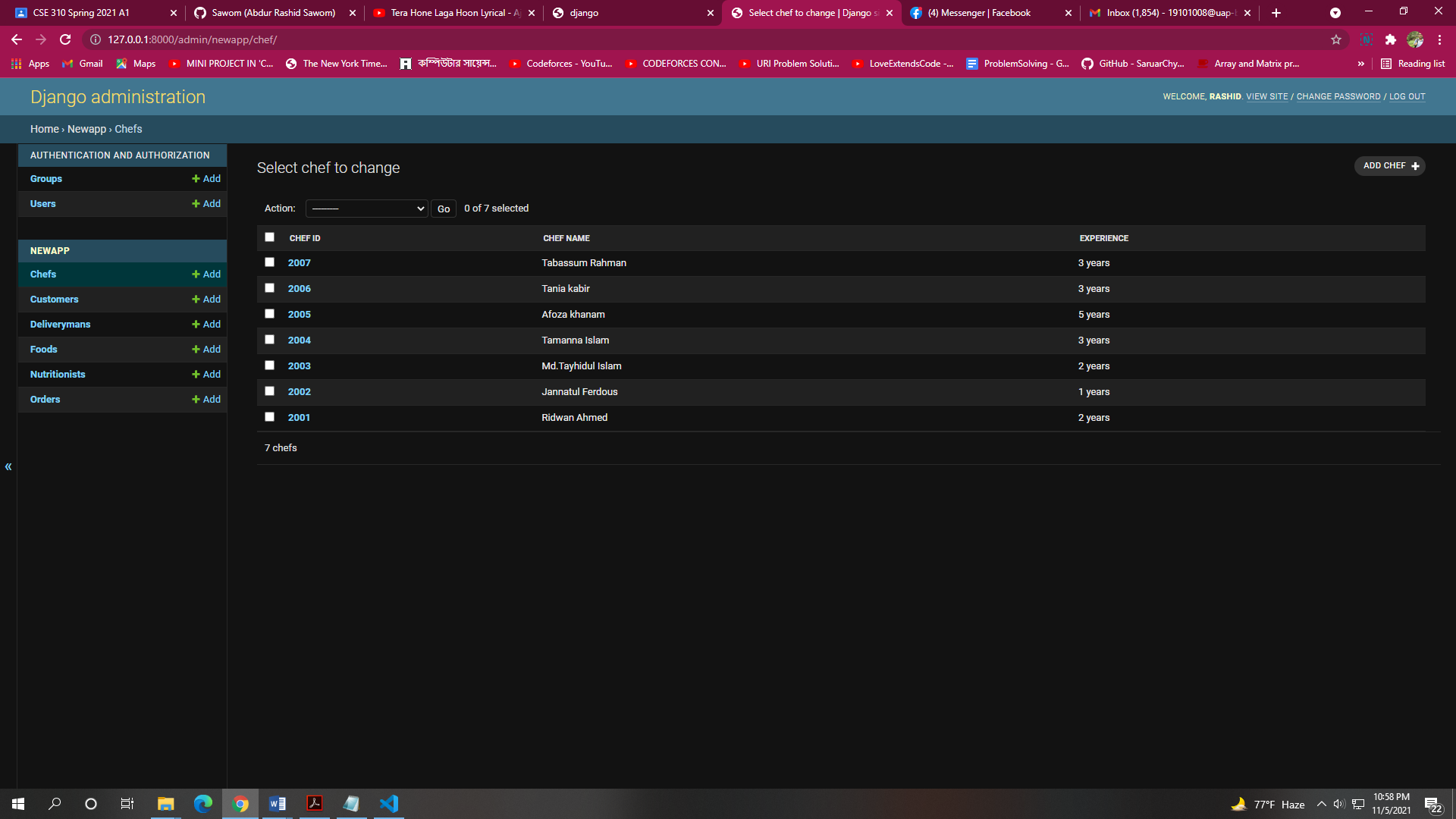Switch to the Messenger Facebook tab

(x=978, y=13)
